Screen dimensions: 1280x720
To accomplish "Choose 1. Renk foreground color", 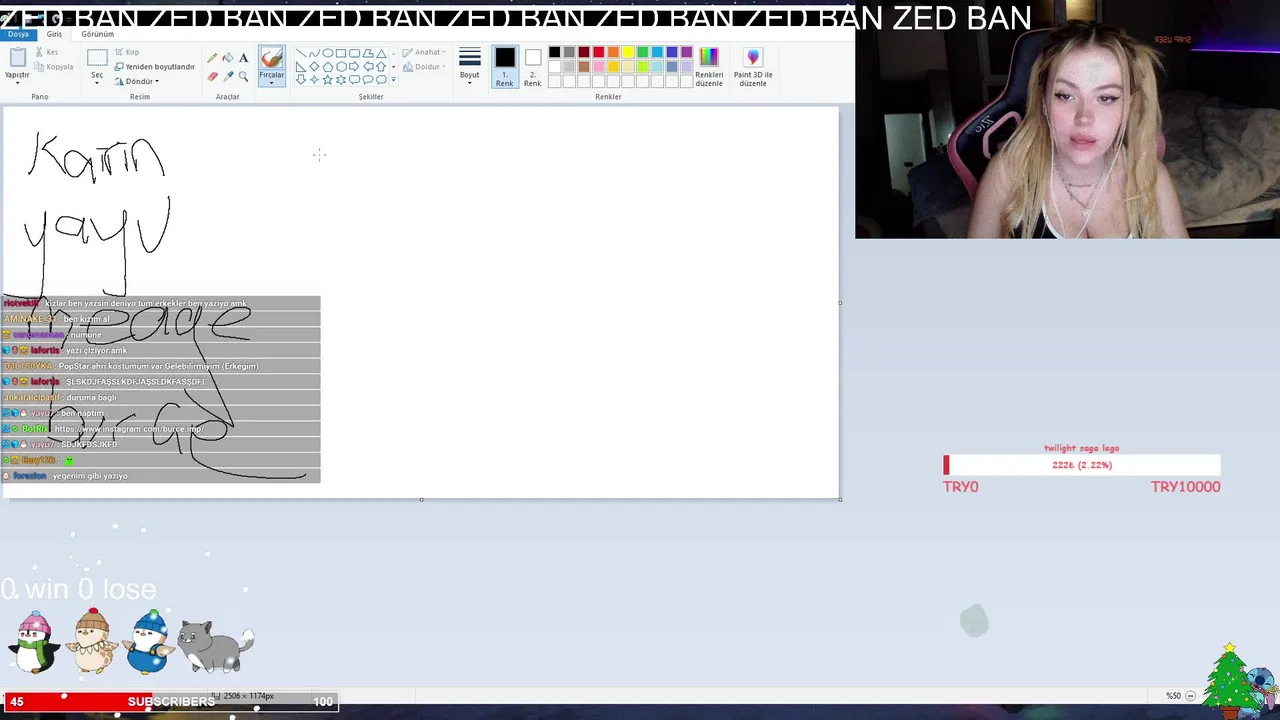I will (x=505, y=66).
